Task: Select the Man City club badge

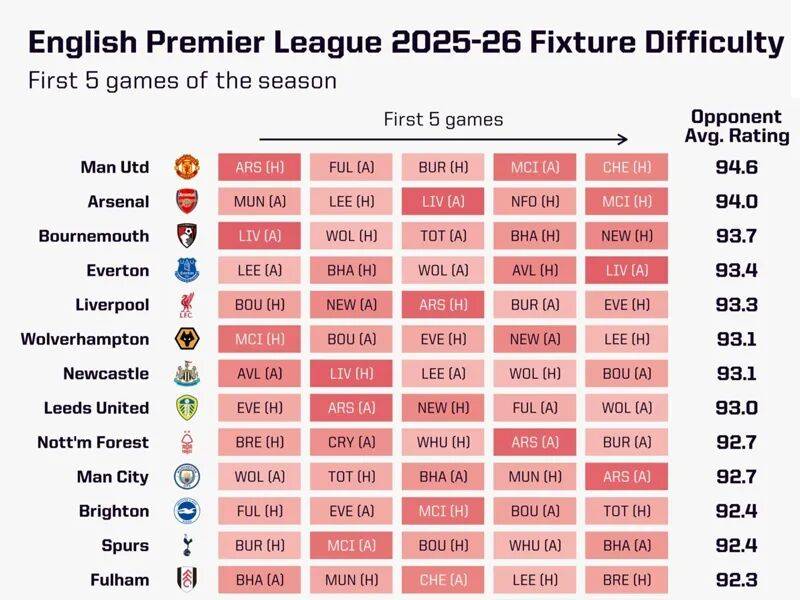Action: click(187, 477)
